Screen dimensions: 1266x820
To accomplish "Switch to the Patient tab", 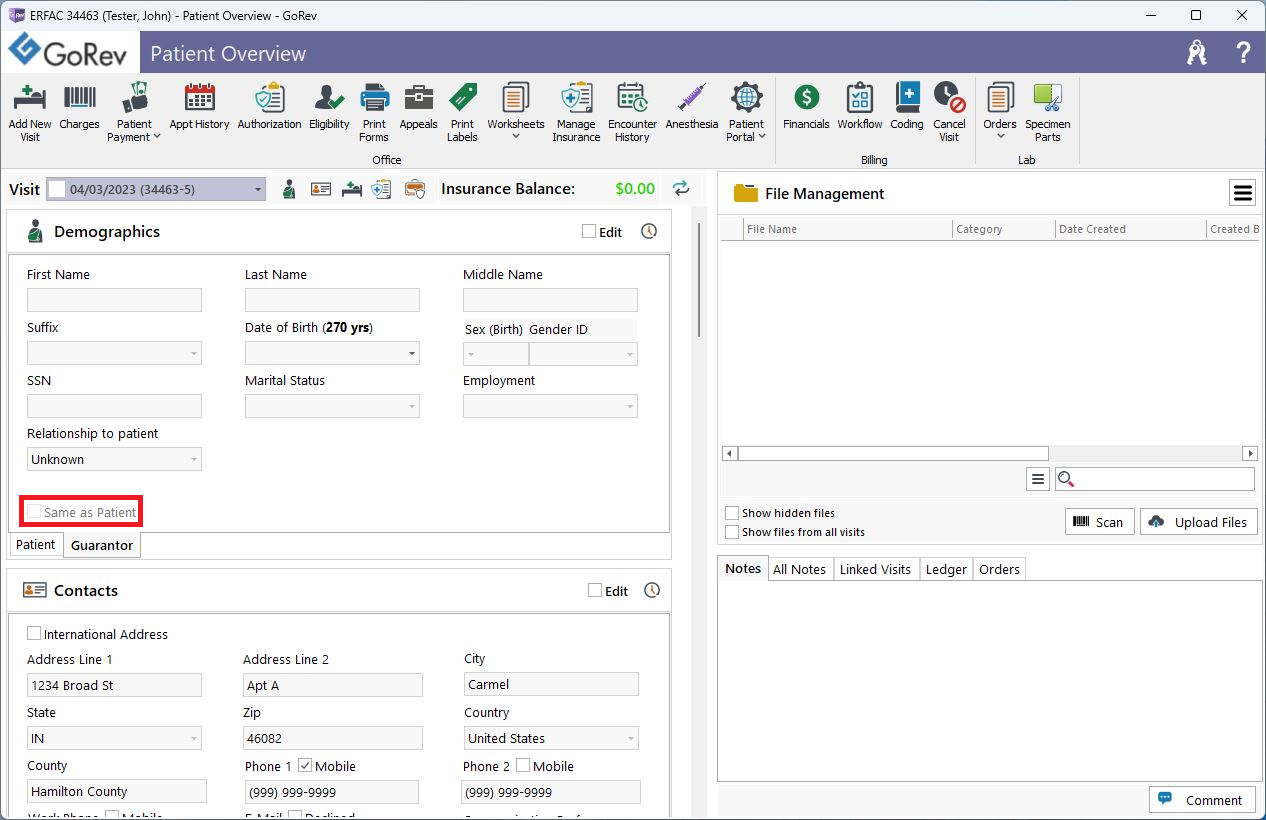I will coord(36,544).
